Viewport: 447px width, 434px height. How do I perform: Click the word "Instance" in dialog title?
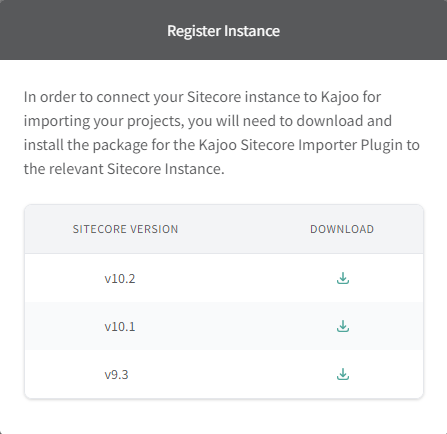tap(252, 31)
